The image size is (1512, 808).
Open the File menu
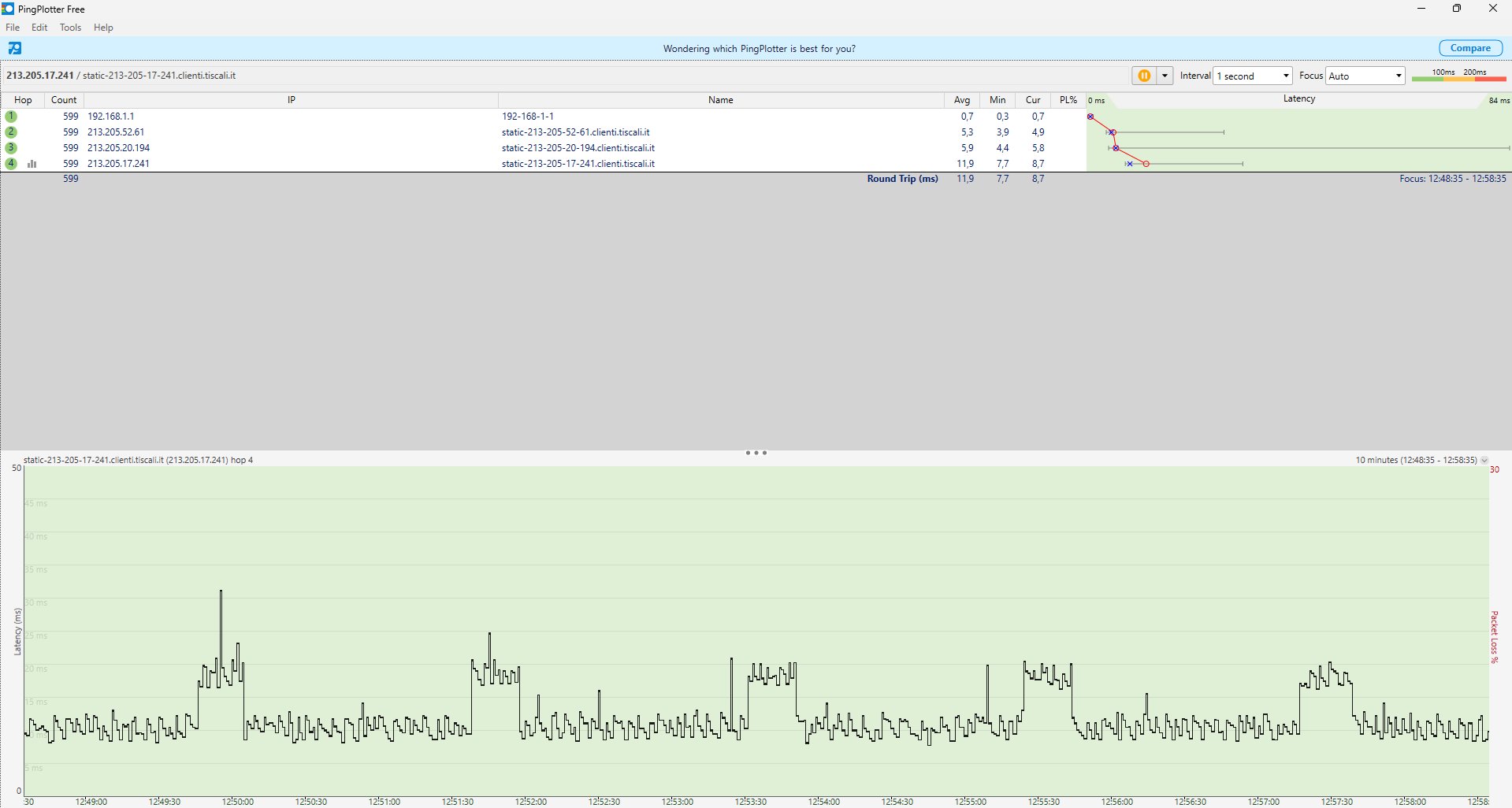(x=13, y=28)
